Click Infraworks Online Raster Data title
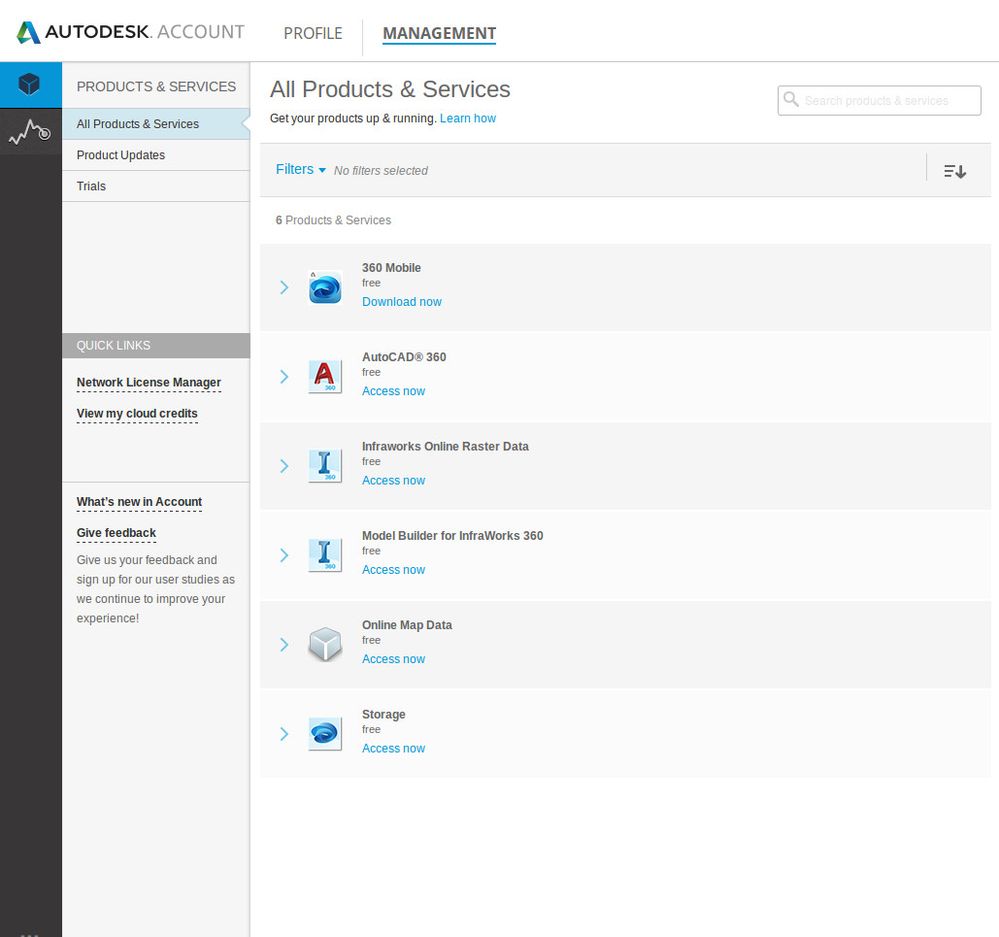999x937 pixels. click(445, 447)
